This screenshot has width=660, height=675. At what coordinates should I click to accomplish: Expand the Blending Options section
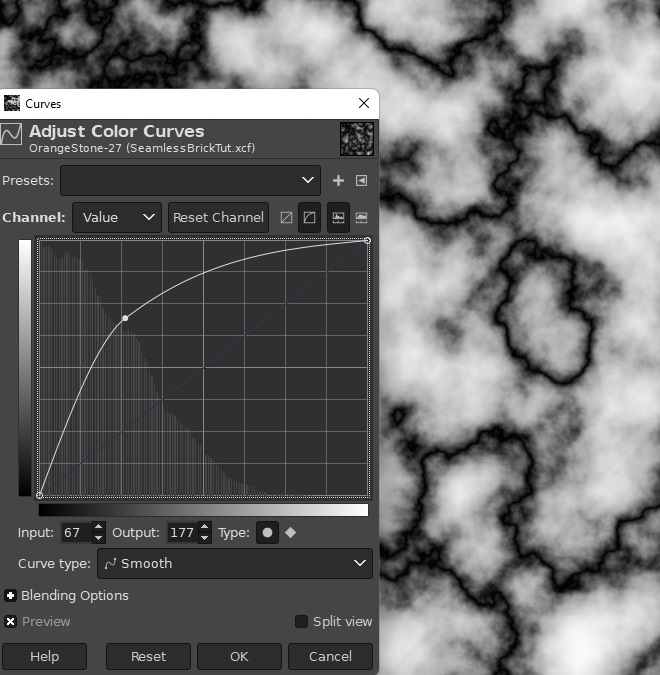[x=11, y=595]
